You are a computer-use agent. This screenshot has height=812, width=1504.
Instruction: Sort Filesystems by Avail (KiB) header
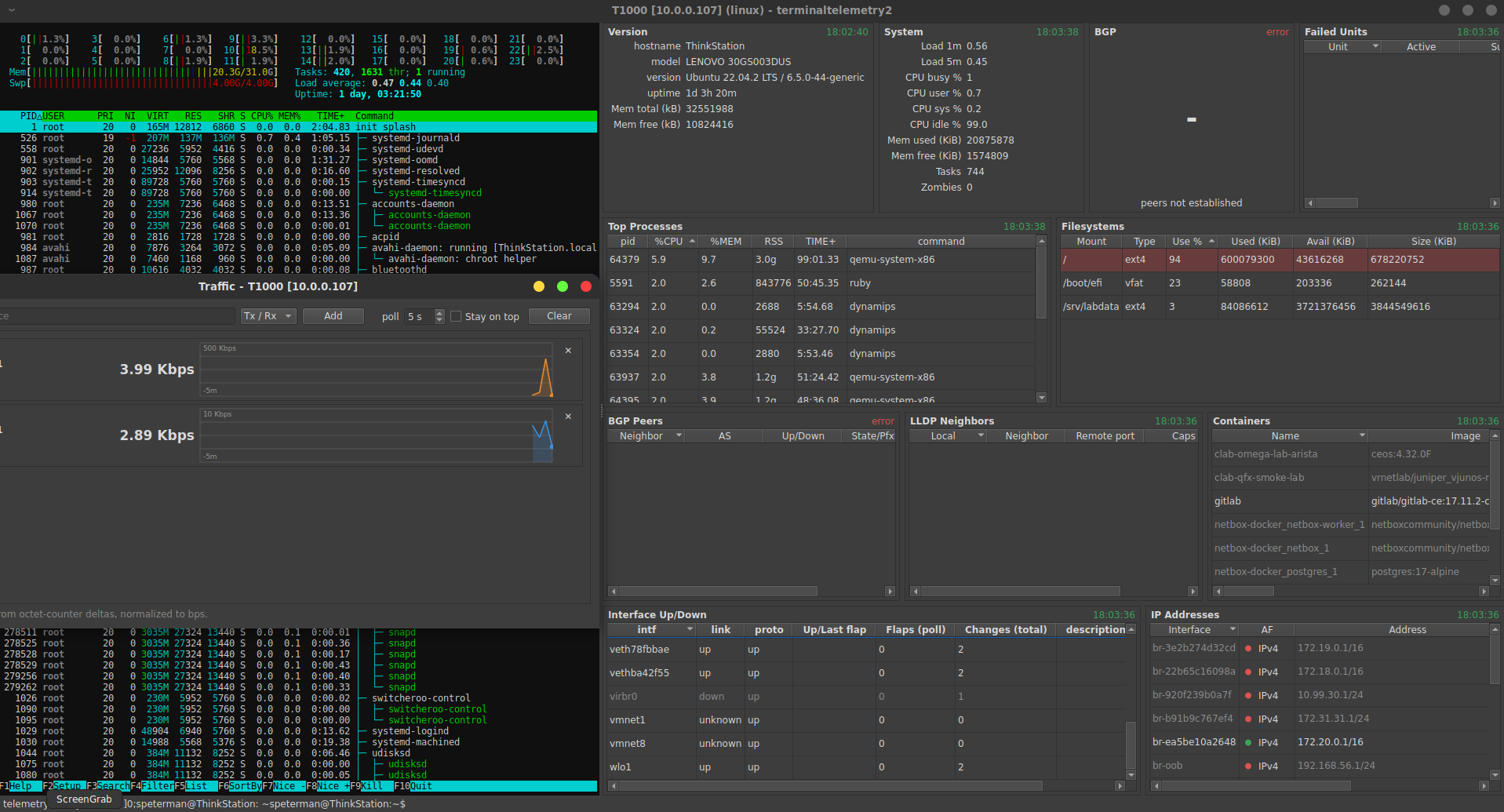[x=1329, y=242]
